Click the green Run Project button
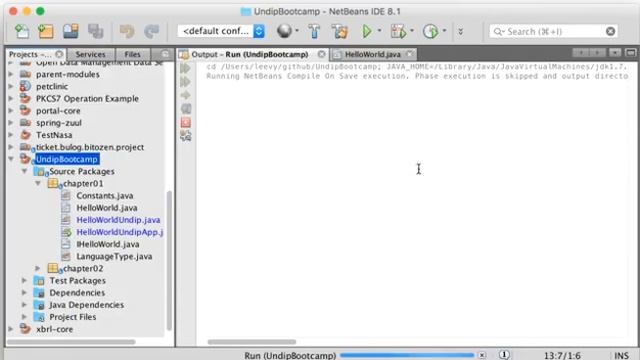640x360 pixels. coord(367,31)
